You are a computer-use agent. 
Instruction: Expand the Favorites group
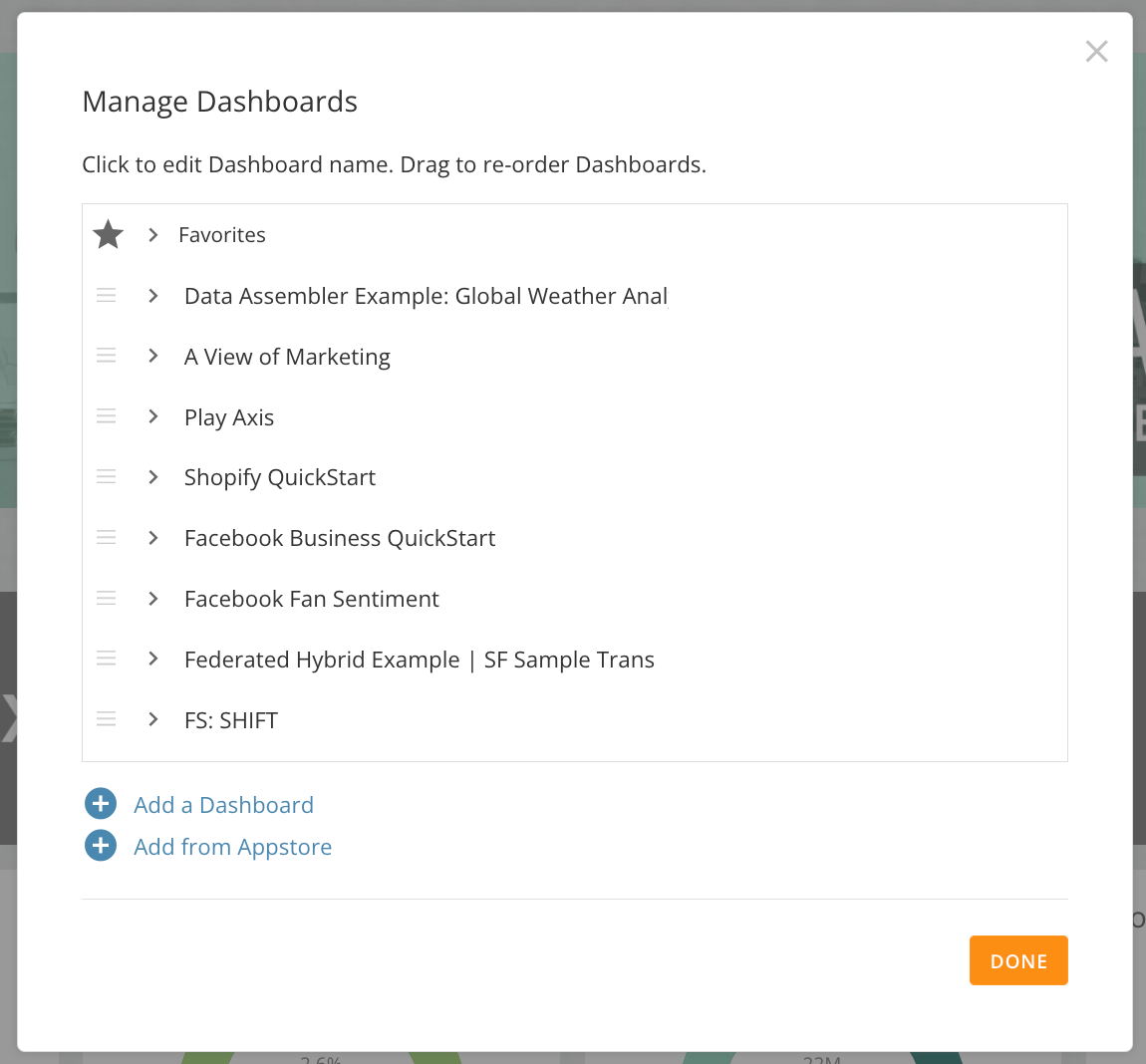[152, 234]
